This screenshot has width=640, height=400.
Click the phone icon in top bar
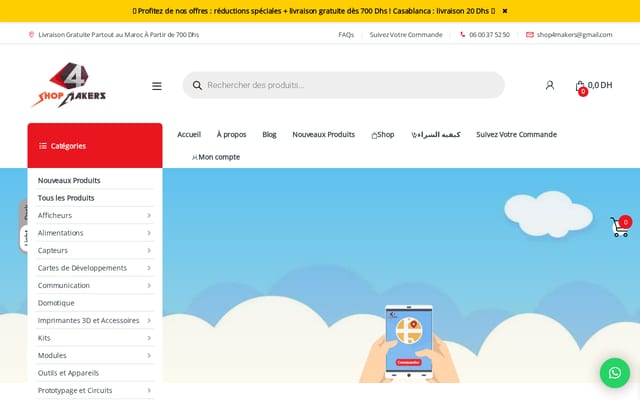(x=462, y=35)
